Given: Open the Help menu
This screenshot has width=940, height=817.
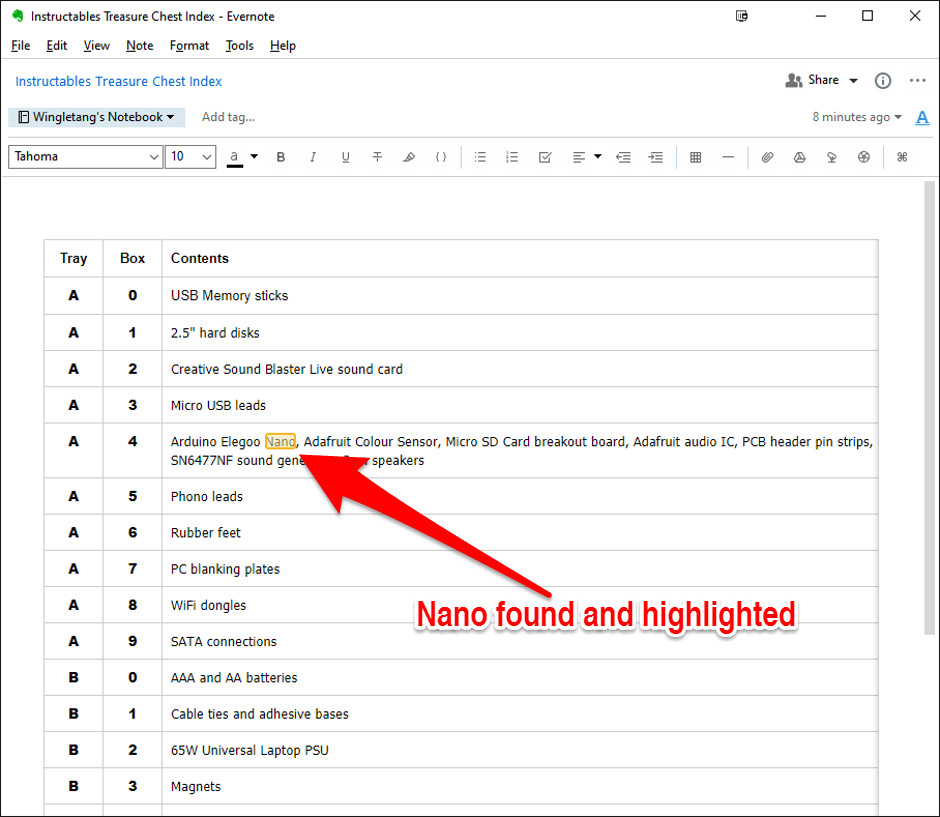Looking at the screenshot, I should [282, 46].
